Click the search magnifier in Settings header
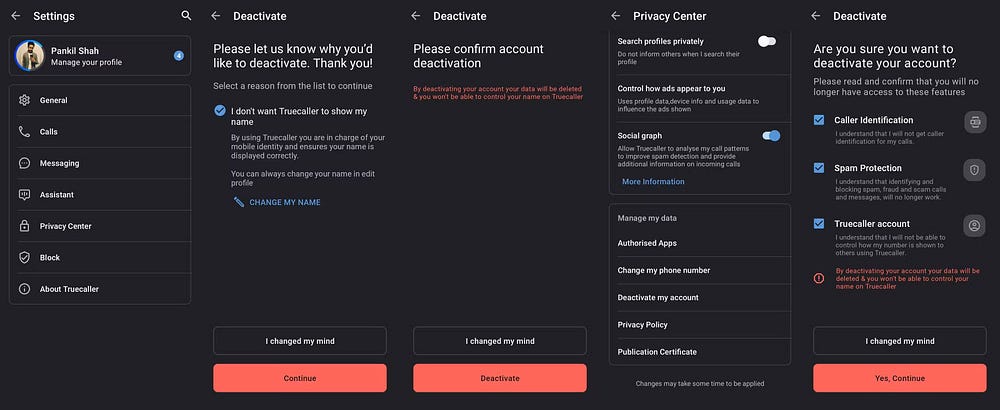This screenshot has width=1000, height=410. tap(186, 16)
